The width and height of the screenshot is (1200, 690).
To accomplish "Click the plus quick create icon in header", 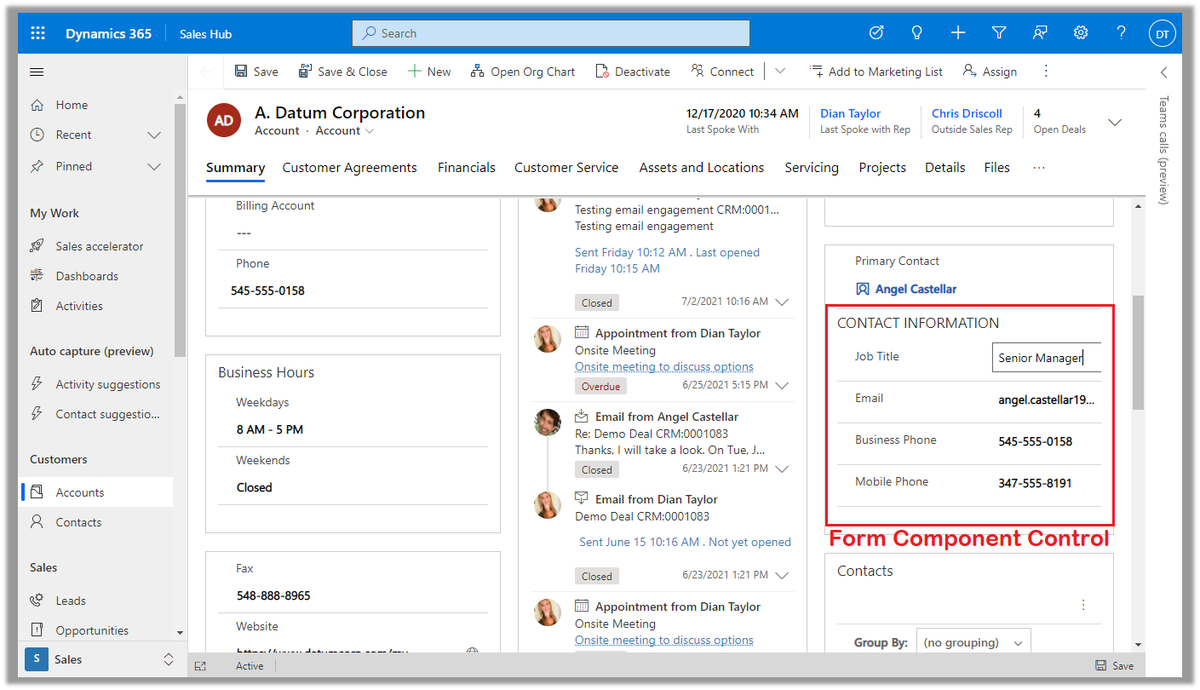I will 958,33.
